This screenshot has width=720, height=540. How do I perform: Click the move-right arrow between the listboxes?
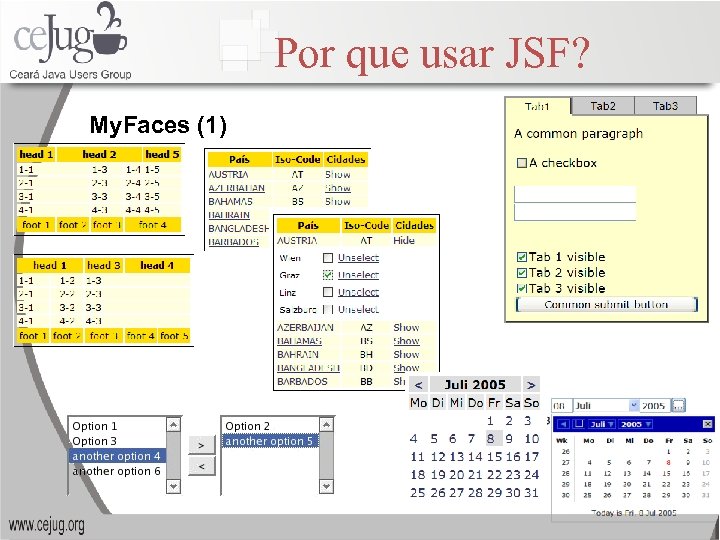click(x=202, y=445)
